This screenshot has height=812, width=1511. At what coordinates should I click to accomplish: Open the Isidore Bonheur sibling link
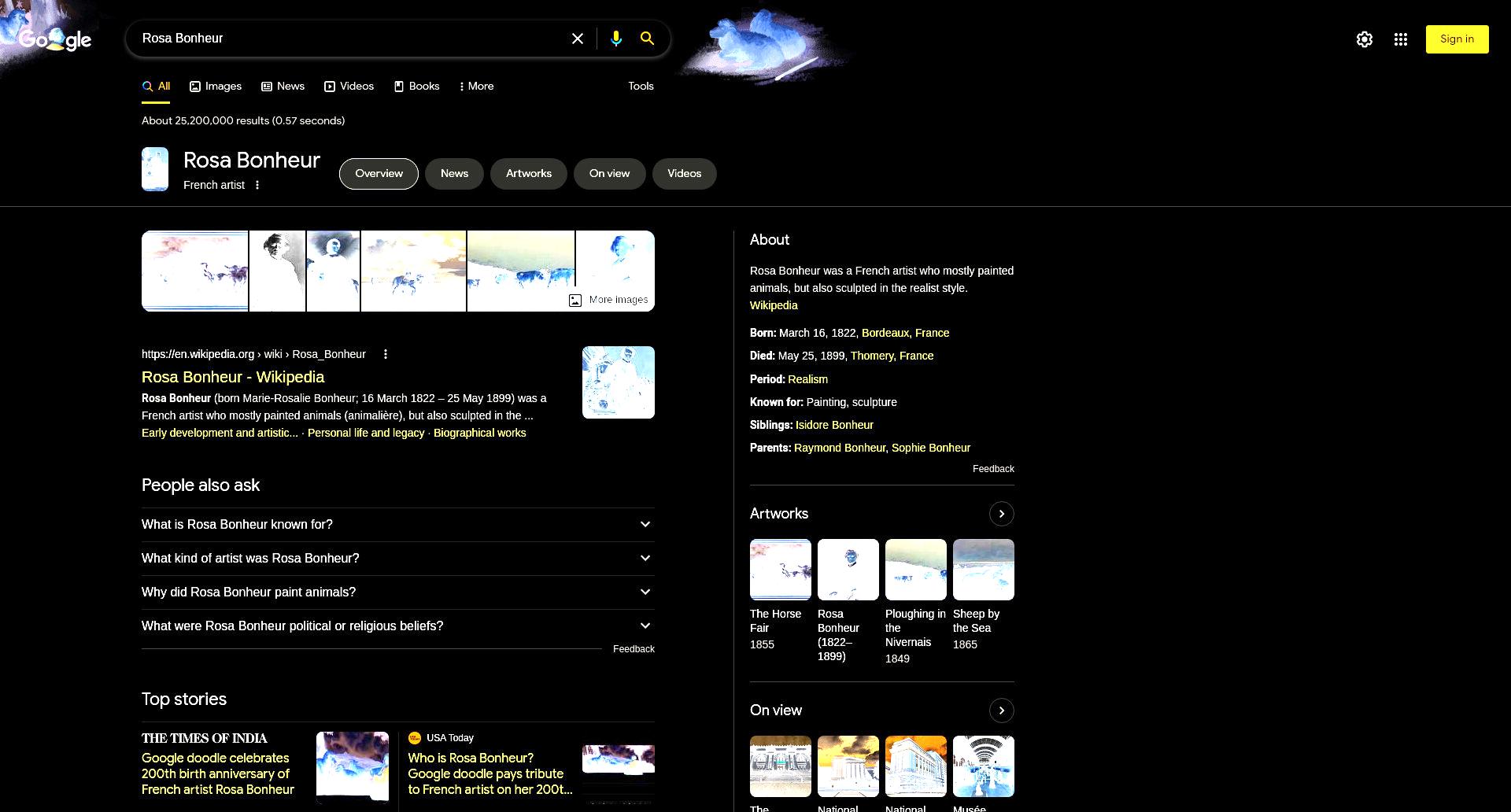point(834,426)
